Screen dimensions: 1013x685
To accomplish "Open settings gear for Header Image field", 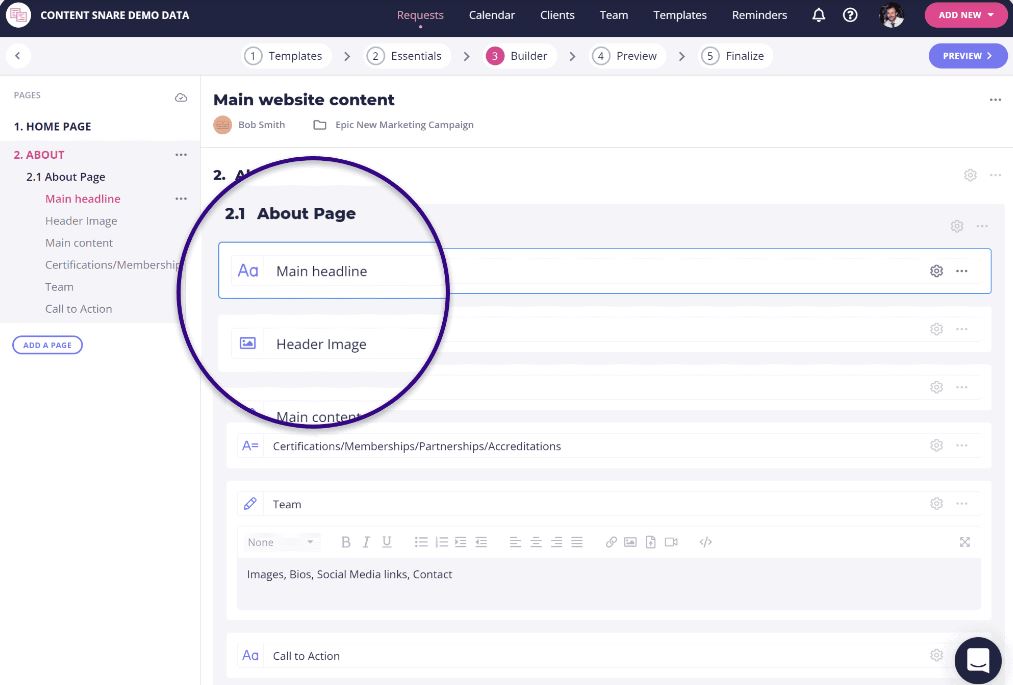I will coord(936,330).
